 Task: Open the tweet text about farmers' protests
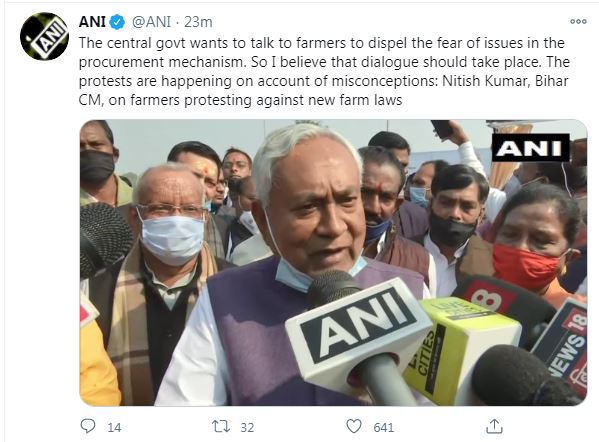pos(324,71)
